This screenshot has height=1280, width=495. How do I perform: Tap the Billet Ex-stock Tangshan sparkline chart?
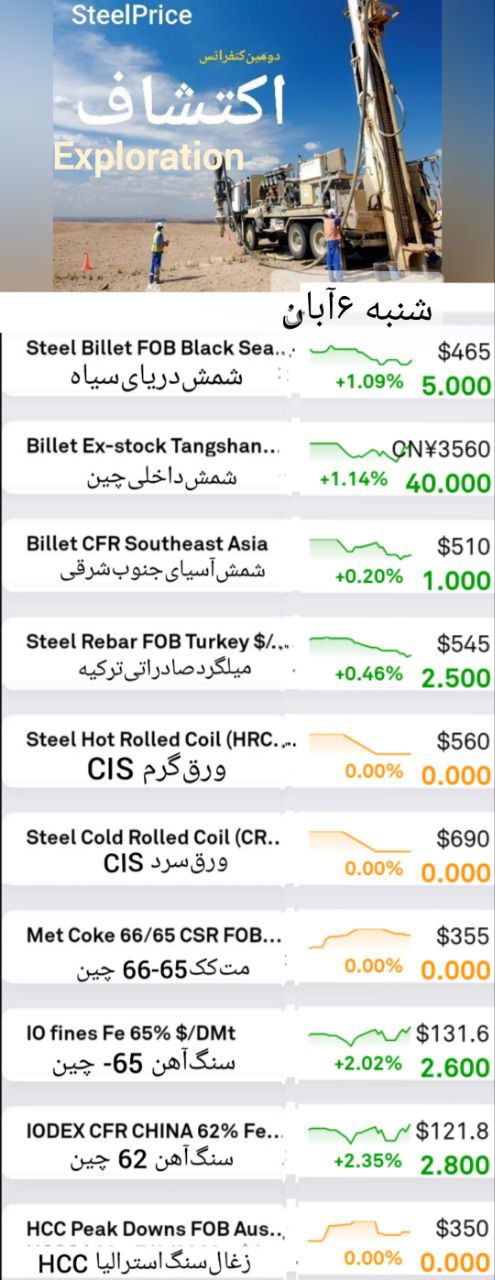pos(360,451)
